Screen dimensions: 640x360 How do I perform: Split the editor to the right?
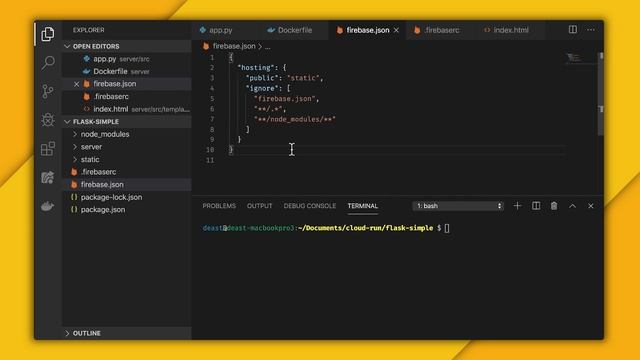(573, 29)
